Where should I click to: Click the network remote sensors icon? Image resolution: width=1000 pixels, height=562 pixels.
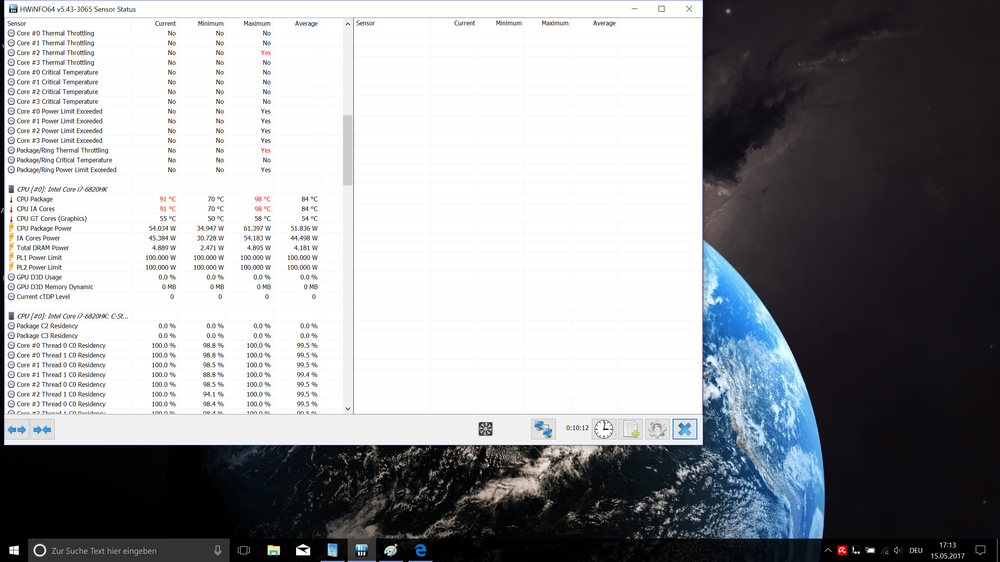click(x=543, y=429)
